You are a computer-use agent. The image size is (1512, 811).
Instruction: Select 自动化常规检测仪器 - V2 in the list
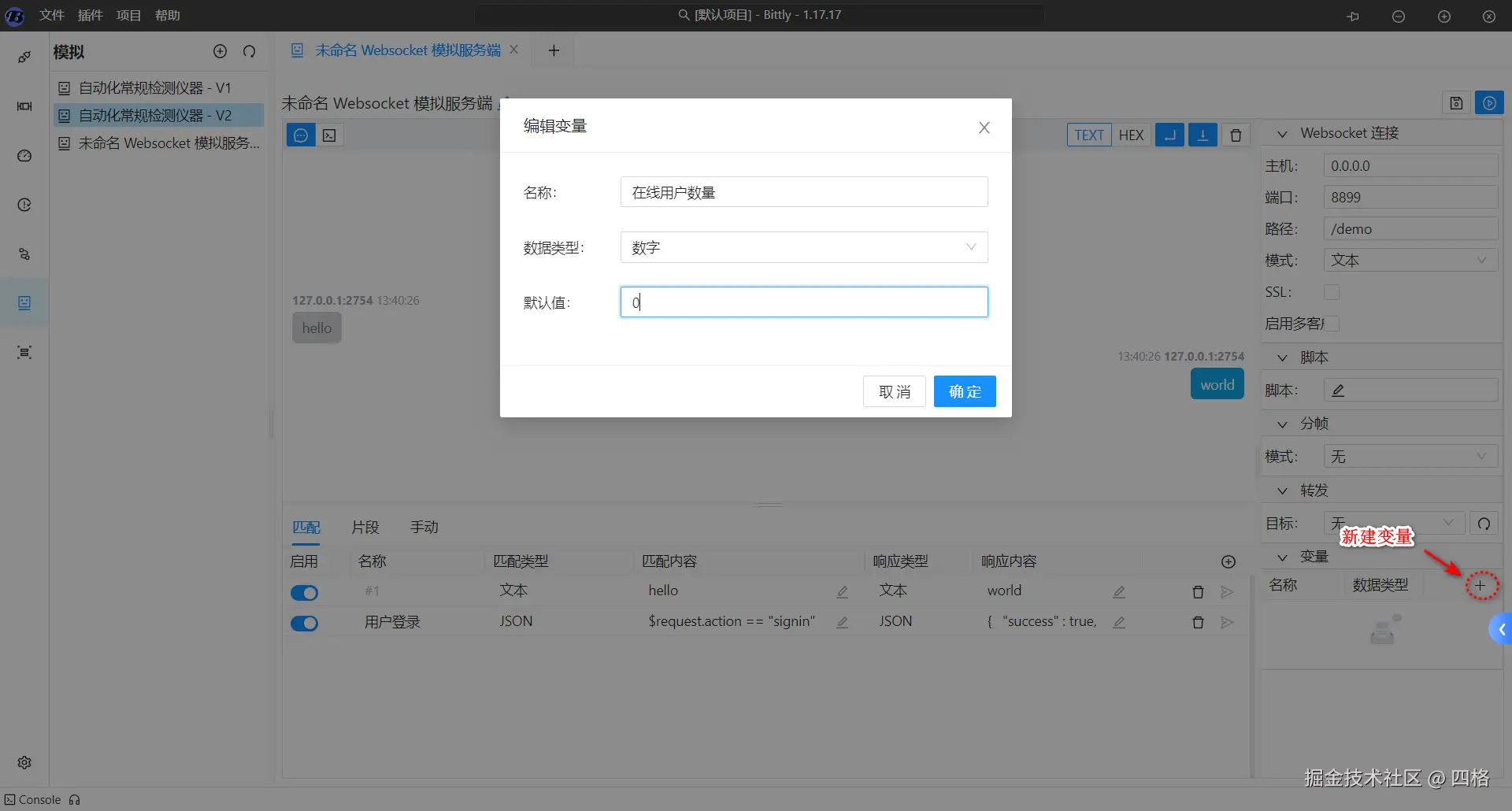point(158,115)
